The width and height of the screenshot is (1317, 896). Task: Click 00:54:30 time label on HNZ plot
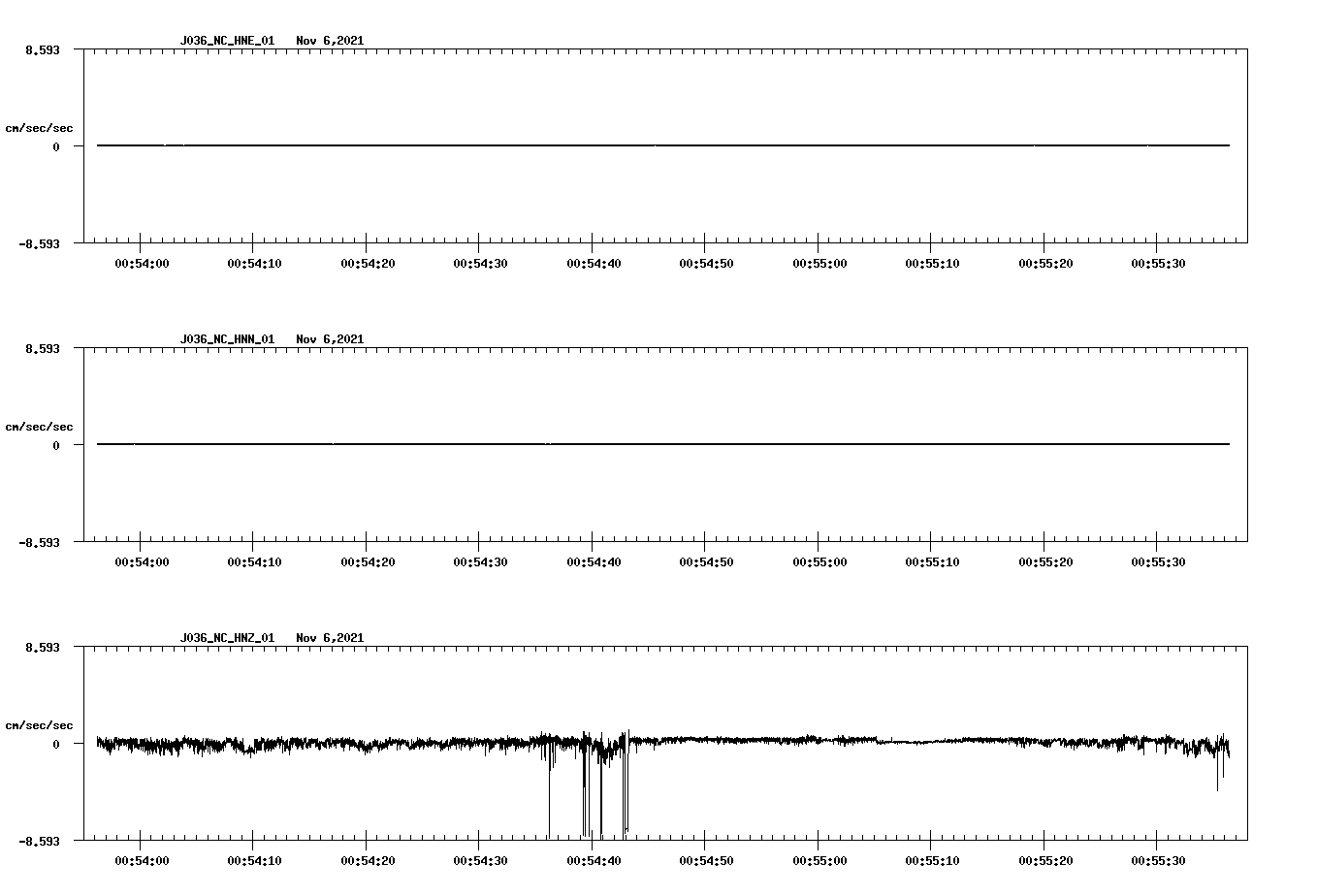(480, 861)
